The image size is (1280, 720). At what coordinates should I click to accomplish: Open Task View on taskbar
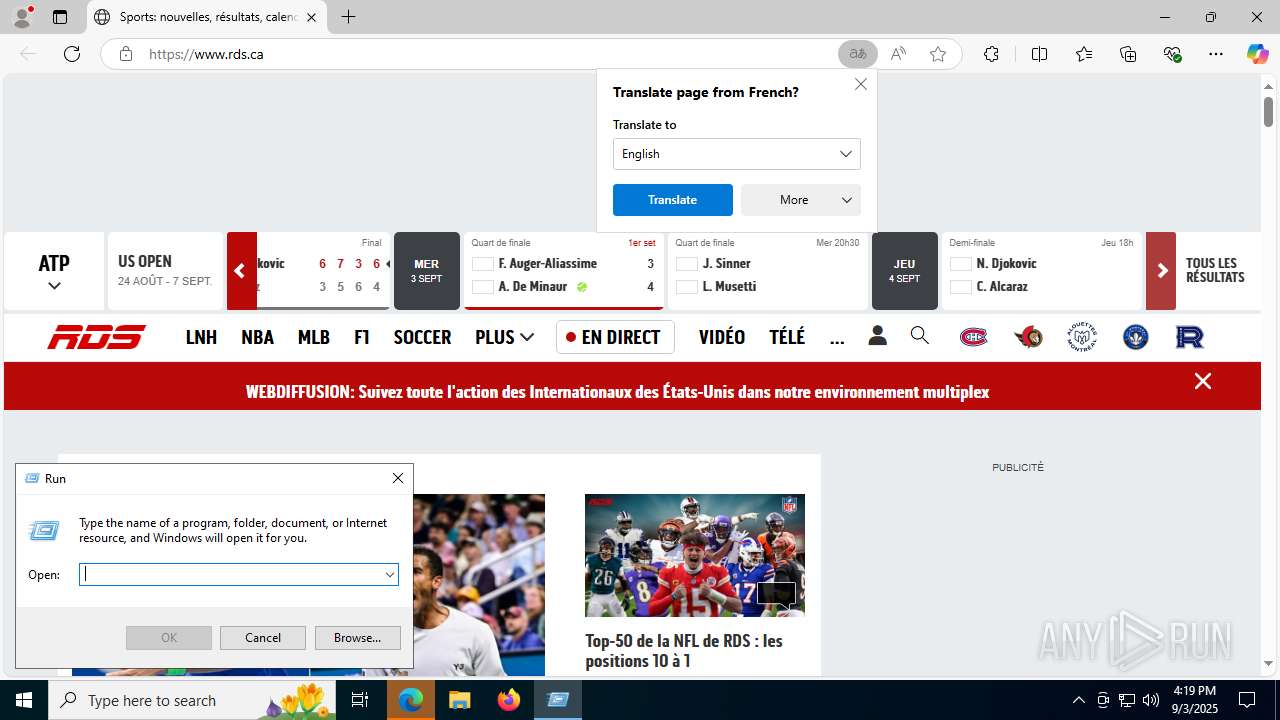coord(361,700)
